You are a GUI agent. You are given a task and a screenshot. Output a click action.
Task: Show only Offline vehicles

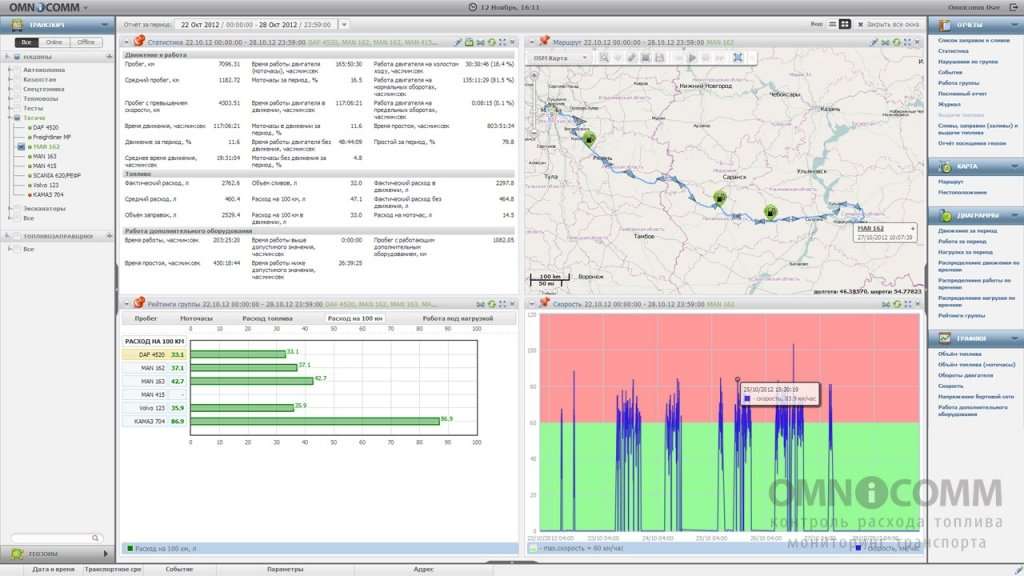86,42
